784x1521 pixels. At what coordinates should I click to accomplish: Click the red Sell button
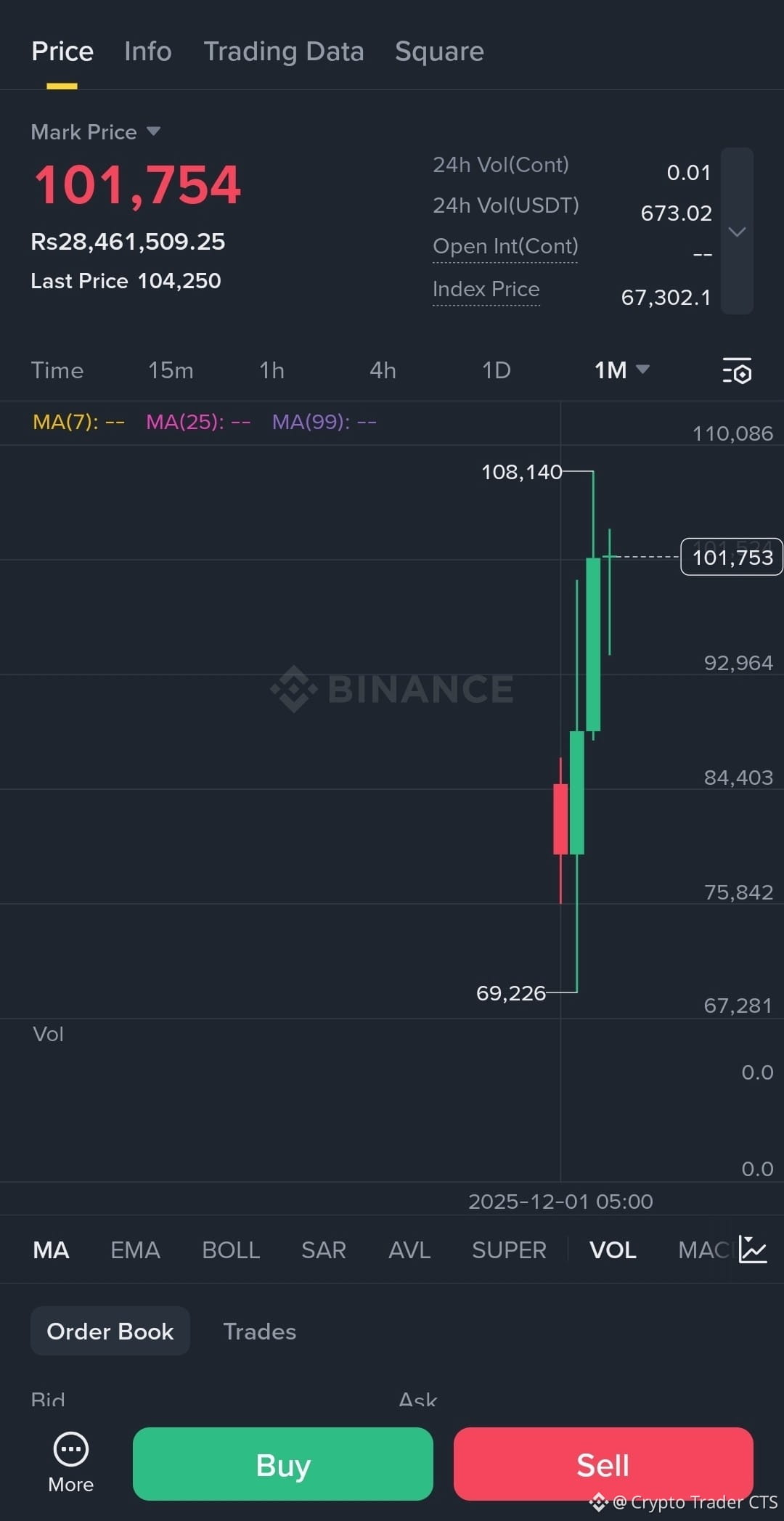point(603,1464)
